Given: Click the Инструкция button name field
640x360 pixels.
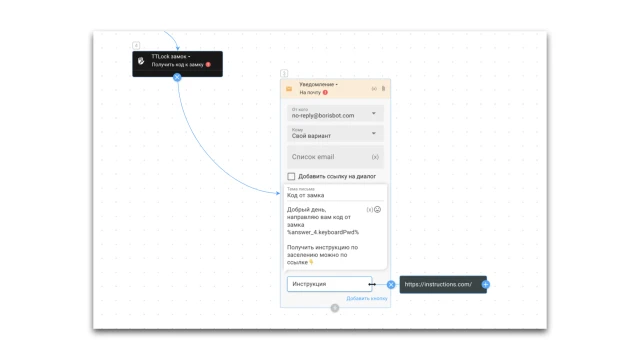Looking at the screenshot, I should [x=329, y=284].
